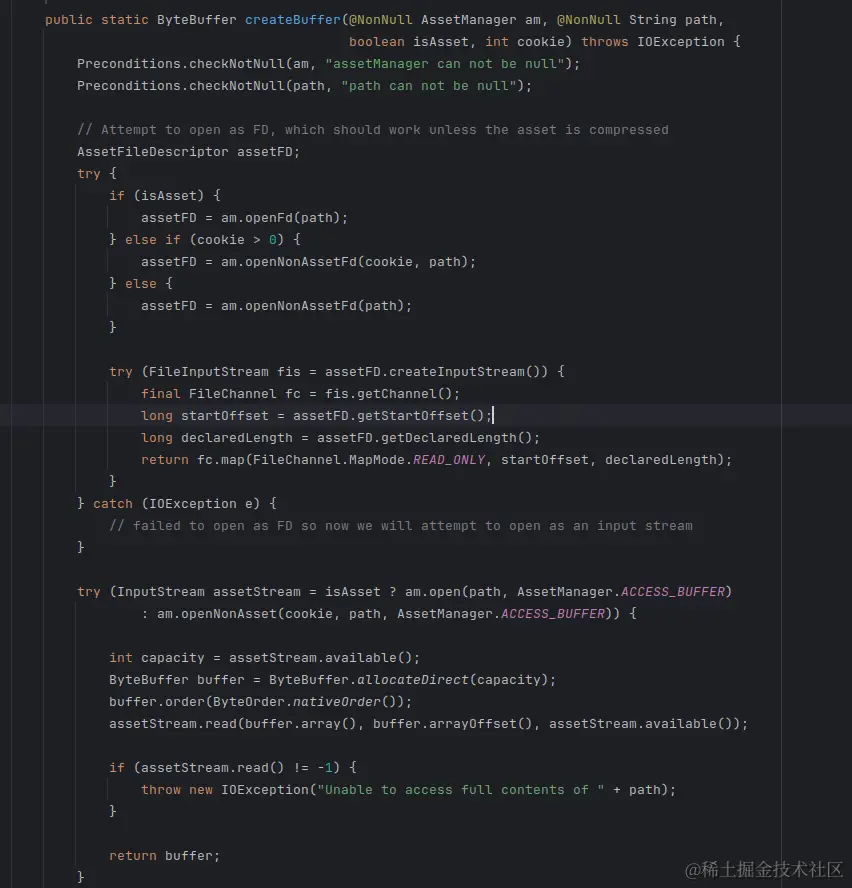The width and height of the screenshot is (852, 888).
Task: Click the long declaredLength line
Action: 340,438
